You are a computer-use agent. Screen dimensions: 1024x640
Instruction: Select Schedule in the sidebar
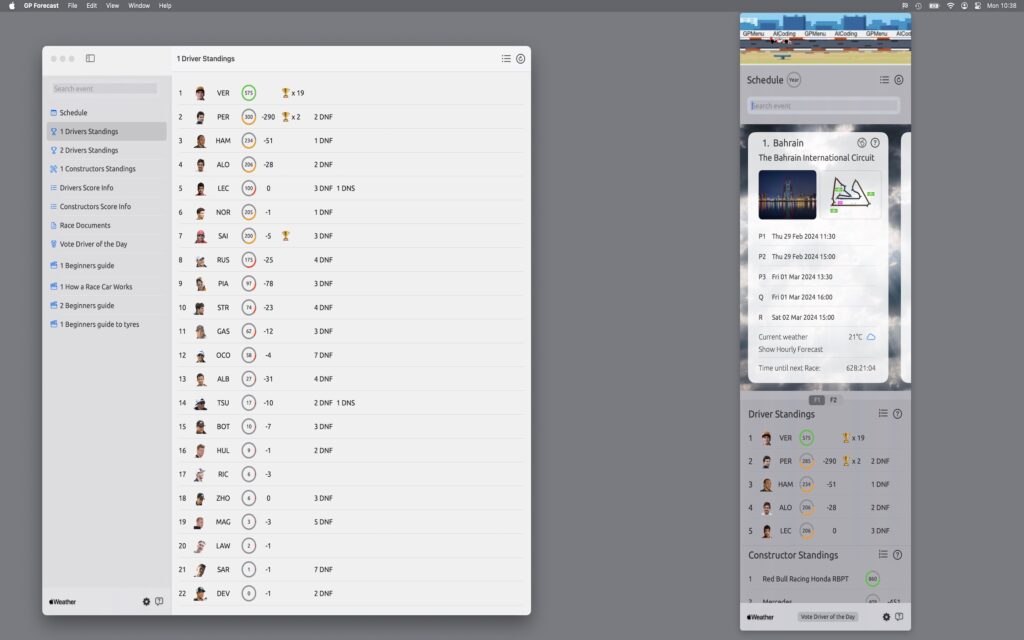(x=108, y=112)
